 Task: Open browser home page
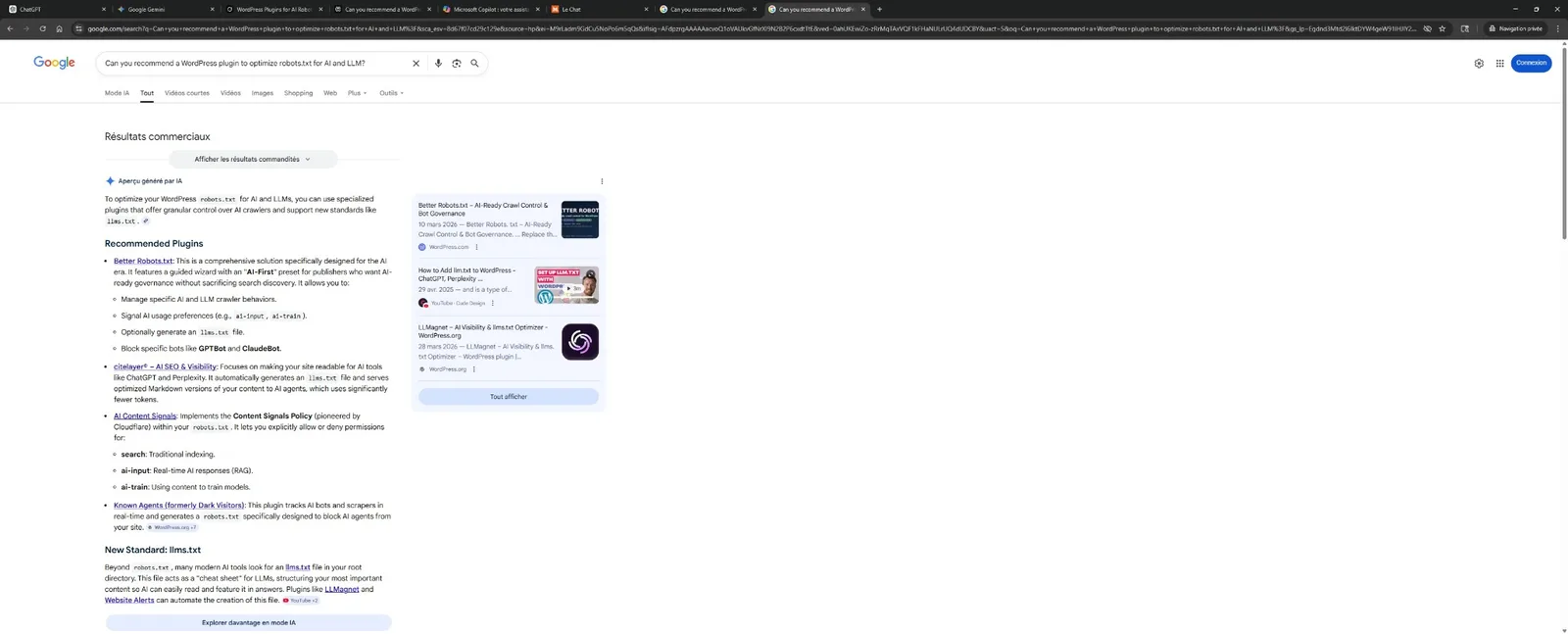tap(59, 28)
